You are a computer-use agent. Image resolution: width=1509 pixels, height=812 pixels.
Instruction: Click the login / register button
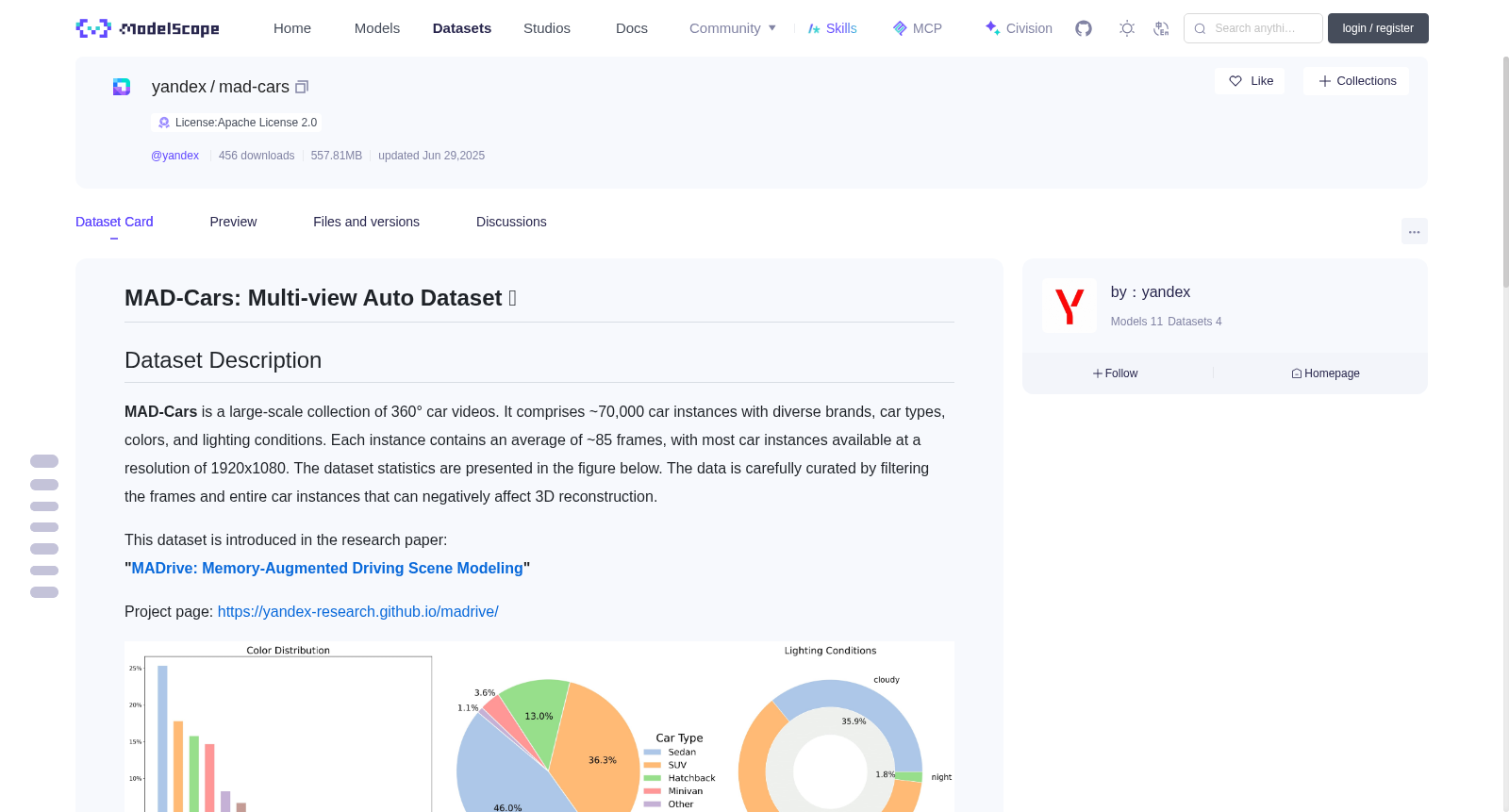coord(1378,28)
